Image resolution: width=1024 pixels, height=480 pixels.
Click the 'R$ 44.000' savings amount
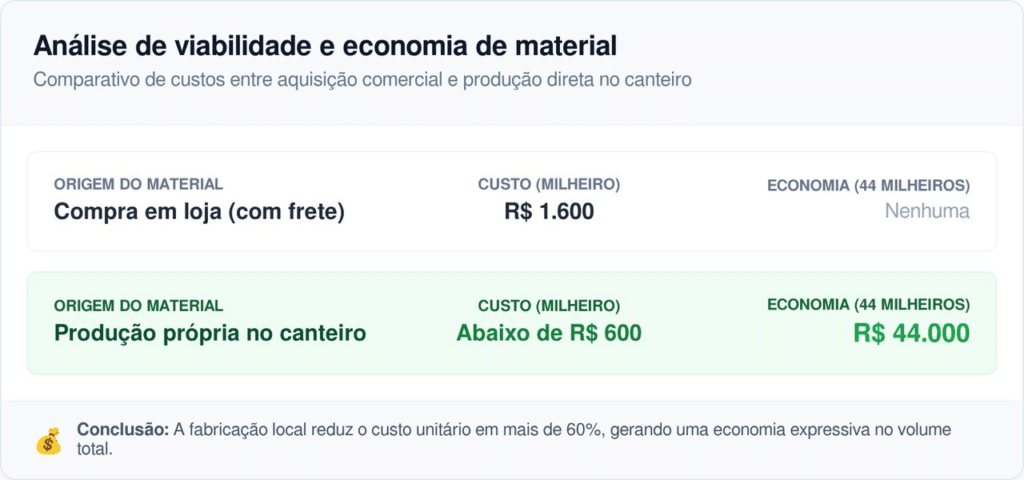pos(911,333)
